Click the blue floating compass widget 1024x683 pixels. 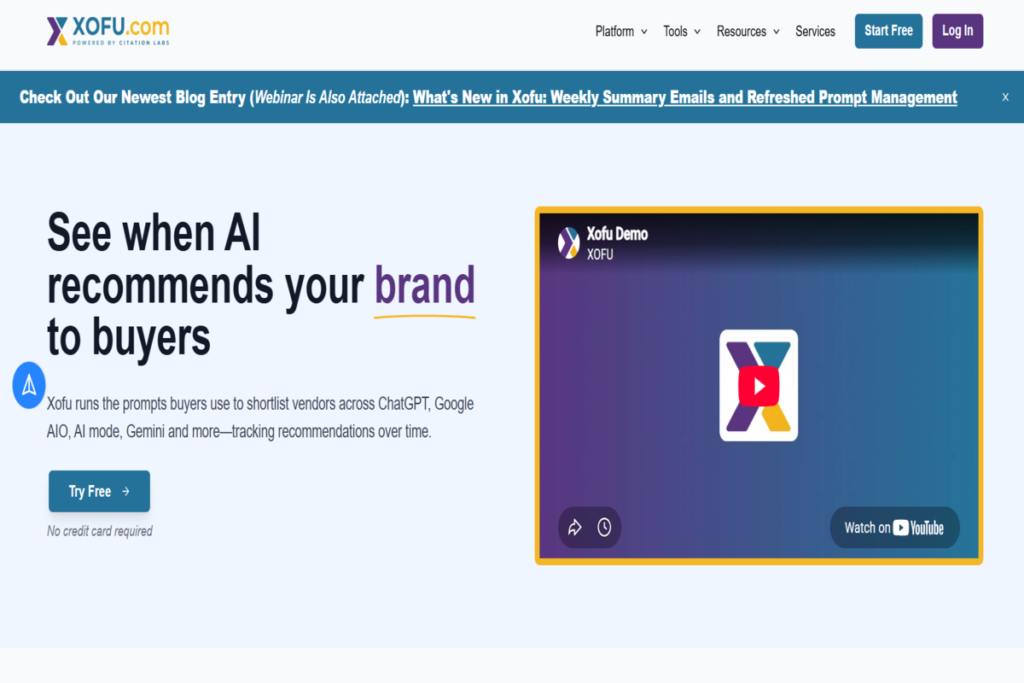(29, 385)
